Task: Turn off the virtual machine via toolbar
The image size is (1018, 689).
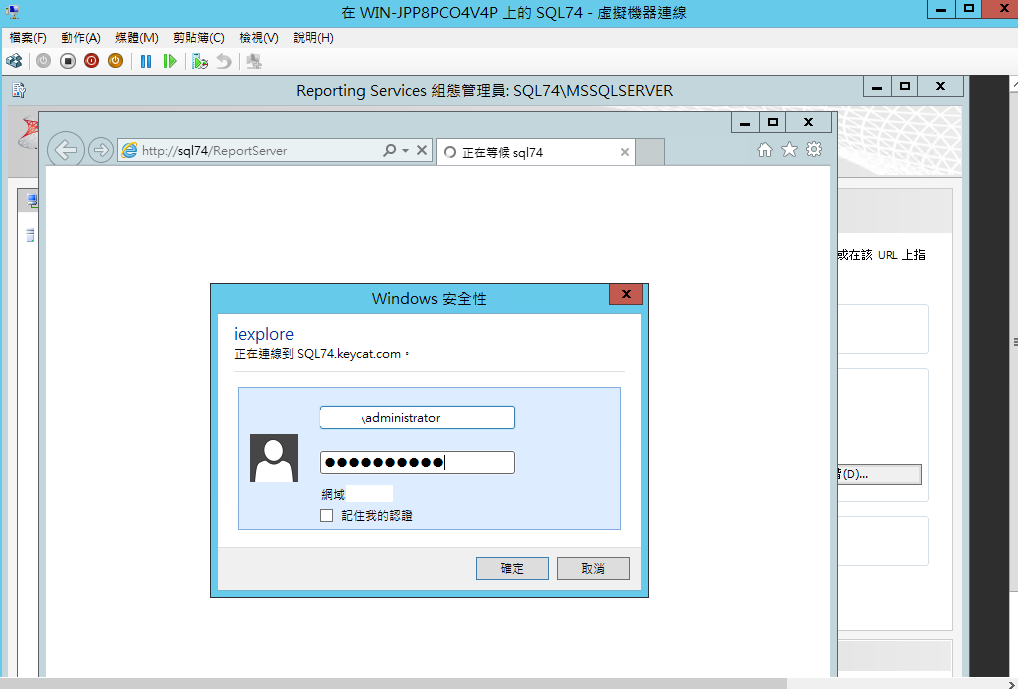Action: [68, 61]
